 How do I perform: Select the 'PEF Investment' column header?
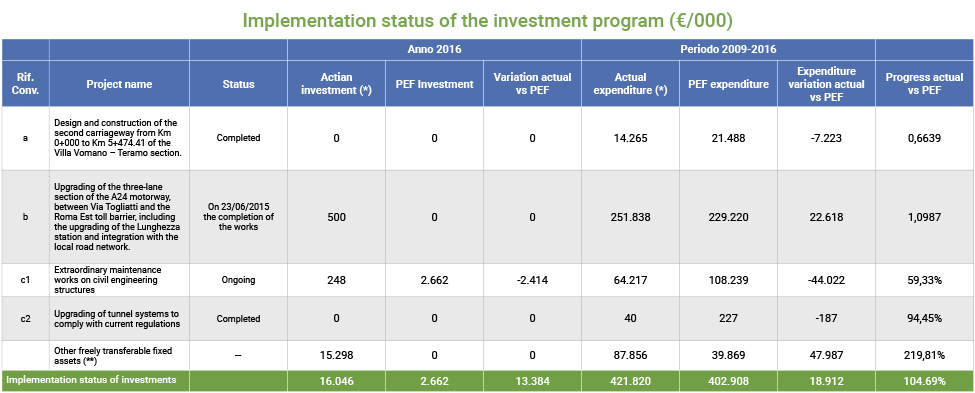(x=434, y=84)
